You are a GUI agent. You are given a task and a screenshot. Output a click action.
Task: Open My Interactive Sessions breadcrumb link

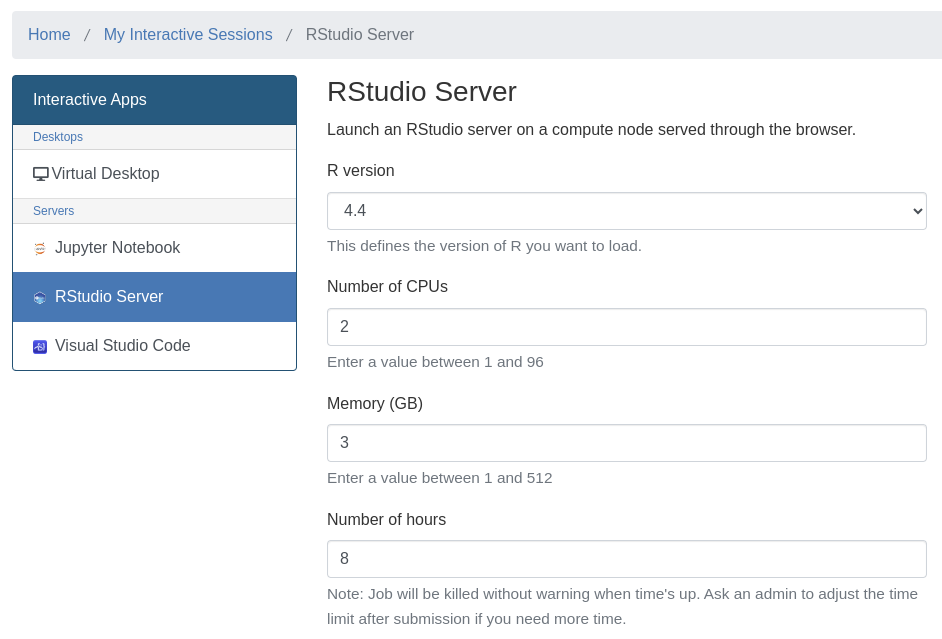click(x=188, y=35)
